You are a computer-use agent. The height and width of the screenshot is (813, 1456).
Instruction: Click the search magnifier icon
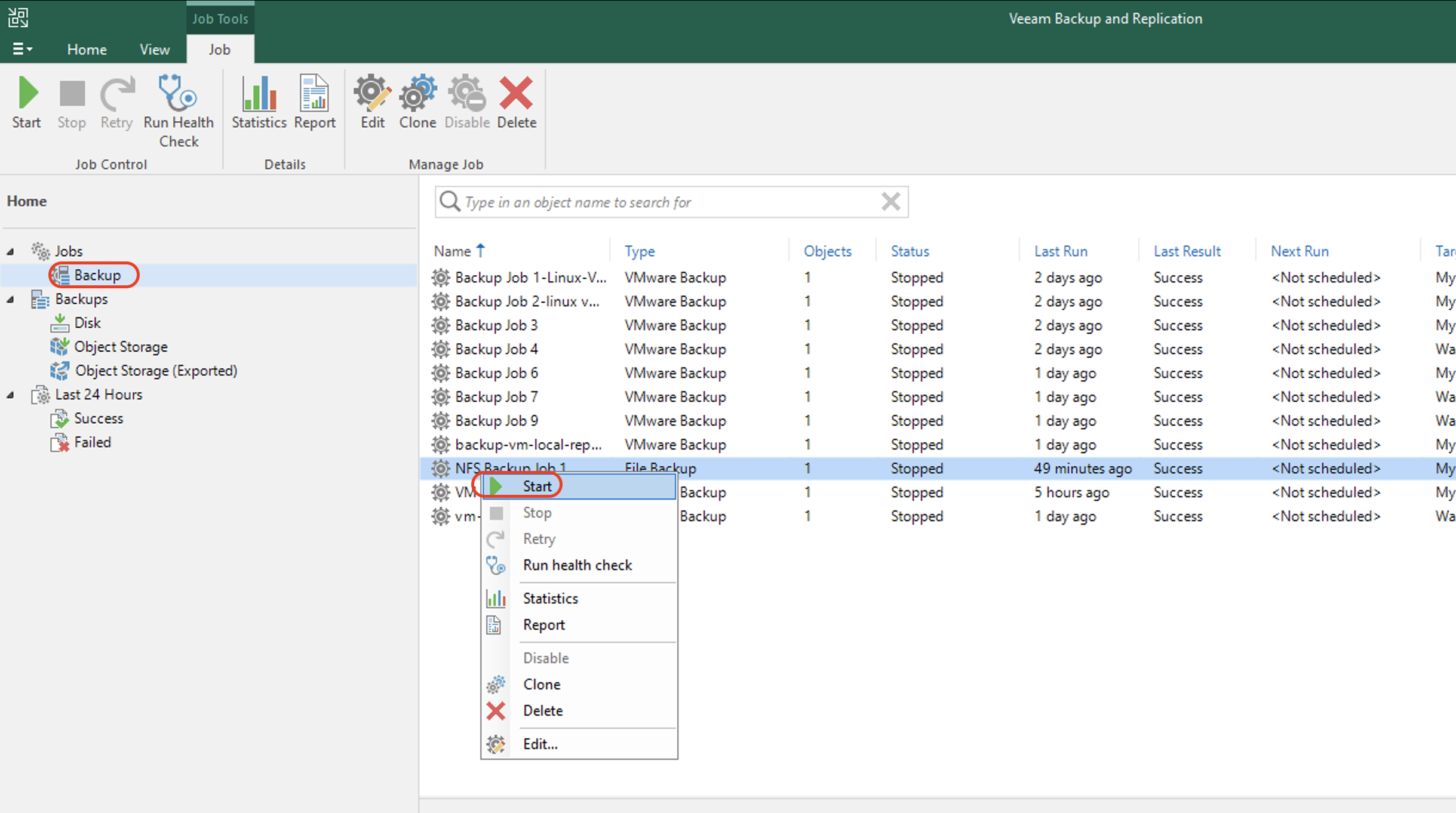coord(450,202)
